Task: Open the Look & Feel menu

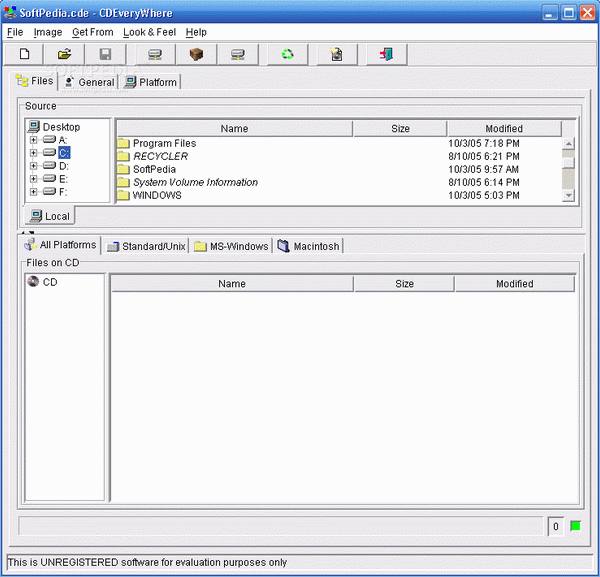Action: click(150, 32)
